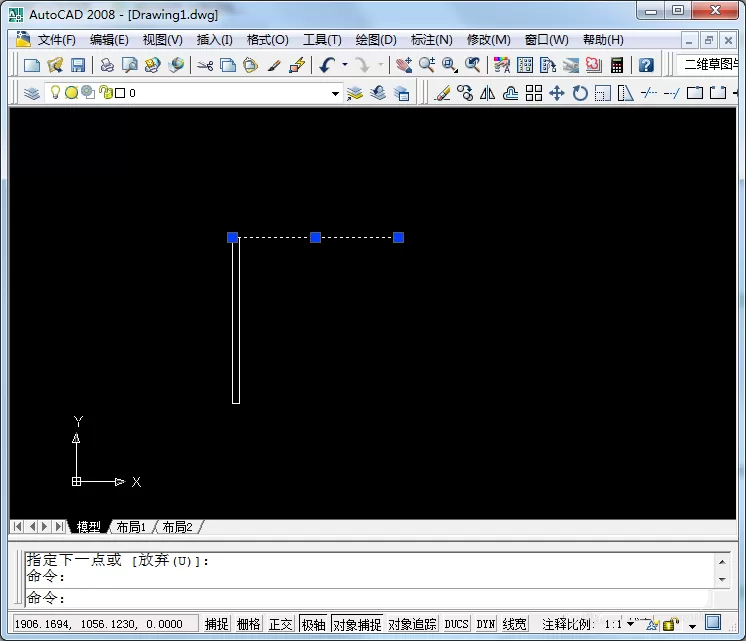Toggle 极轴 polar tracking

pos(313,624)
